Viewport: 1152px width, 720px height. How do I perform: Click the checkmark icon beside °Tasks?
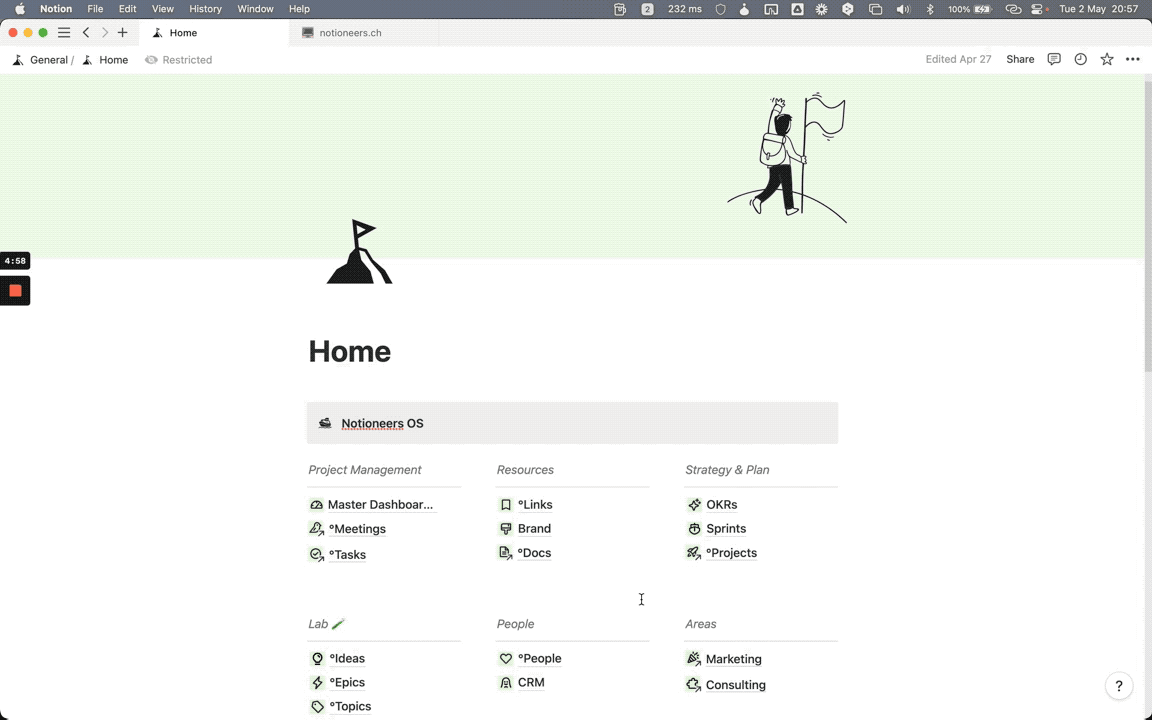coord(317,555)
